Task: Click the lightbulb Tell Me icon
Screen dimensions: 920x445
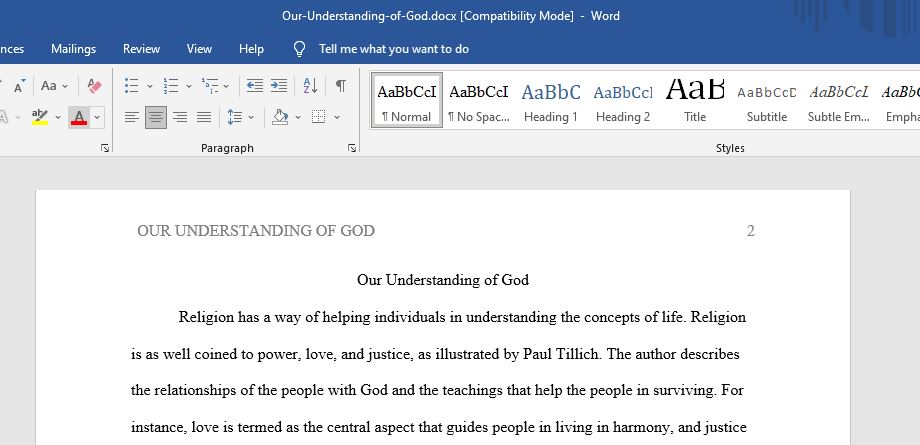Action: [299, 49]
